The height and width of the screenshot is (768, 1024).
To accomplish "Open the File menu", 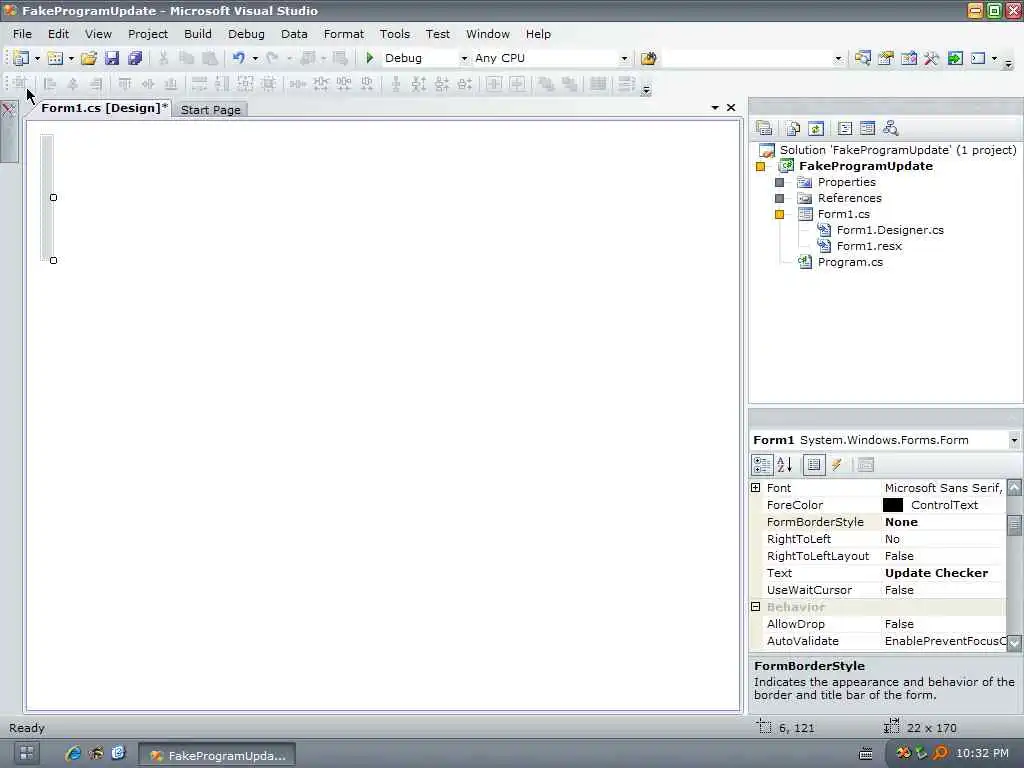I will (x=22, y=34).
